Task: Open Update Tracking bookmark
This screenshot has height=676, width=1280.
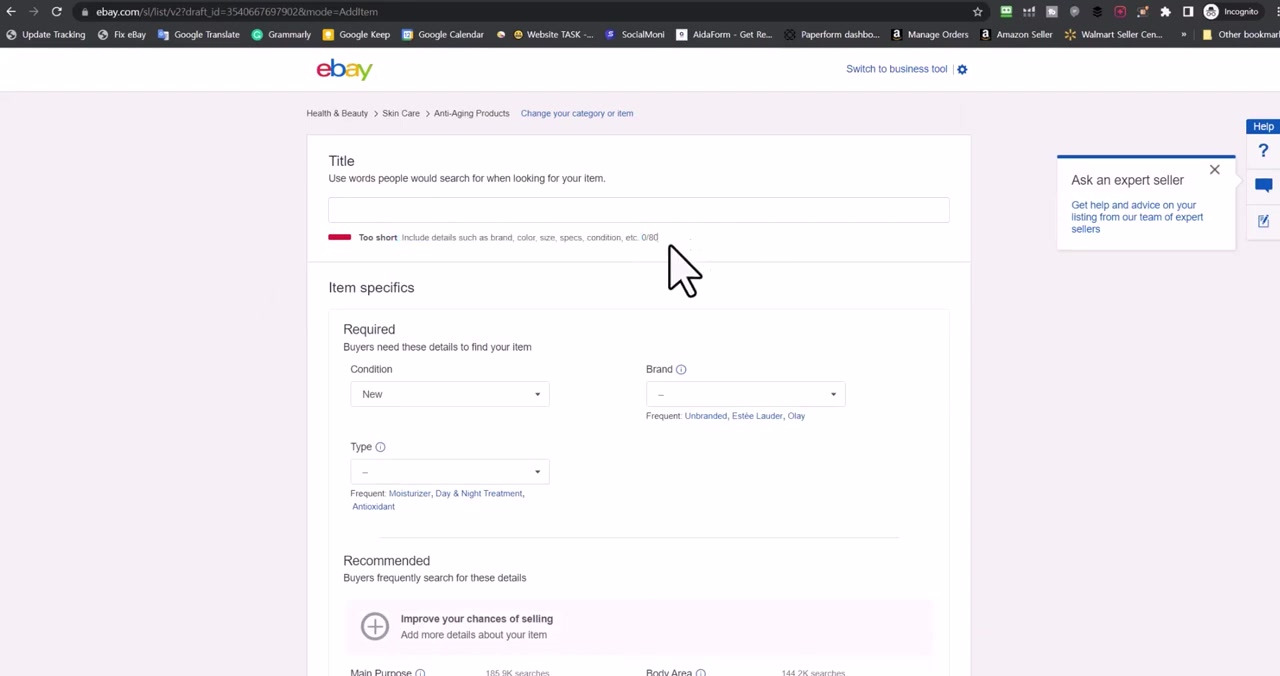Action: pyautogui.click(x=45, y=34)
